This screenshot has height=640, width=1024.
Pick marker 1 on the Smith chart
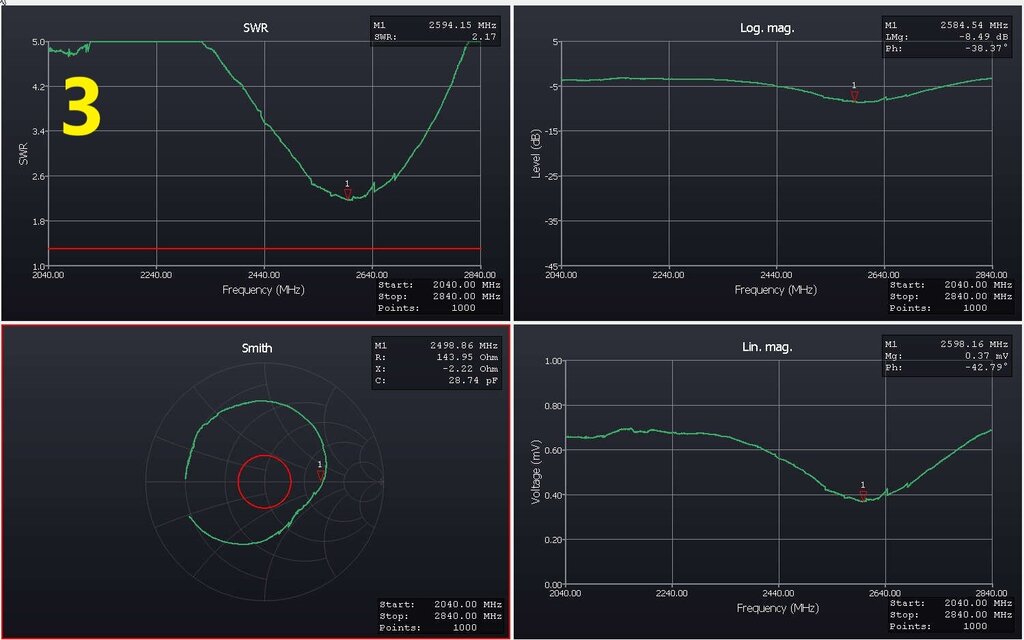click(320, 474)
